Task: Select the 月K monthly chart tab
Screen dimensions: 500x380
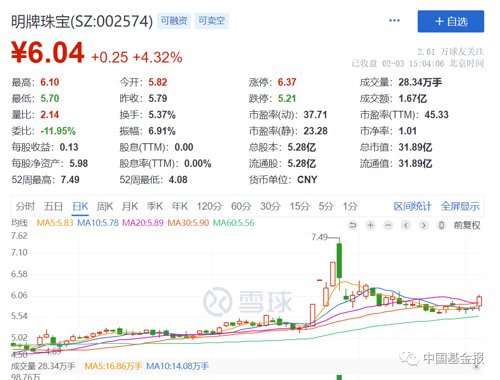Action: coord(130,207)
